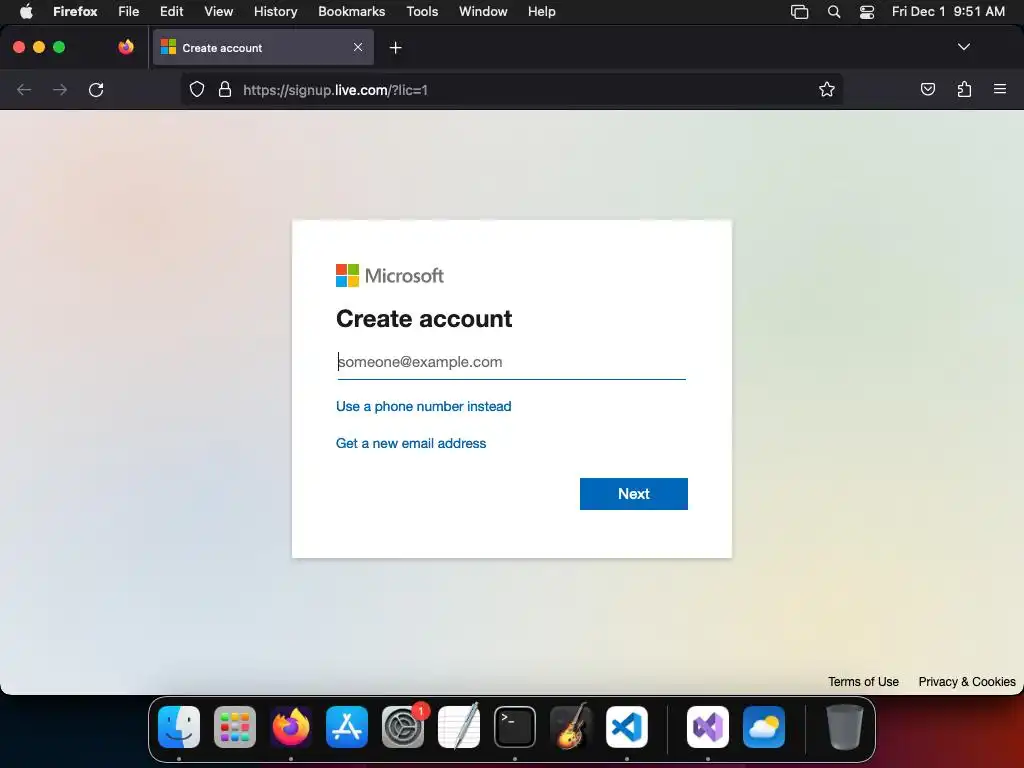Image resolution: width=1024 pixels, height=768 pixels.
Task: Open Terminal from the Dock
Action: point(515,727)
